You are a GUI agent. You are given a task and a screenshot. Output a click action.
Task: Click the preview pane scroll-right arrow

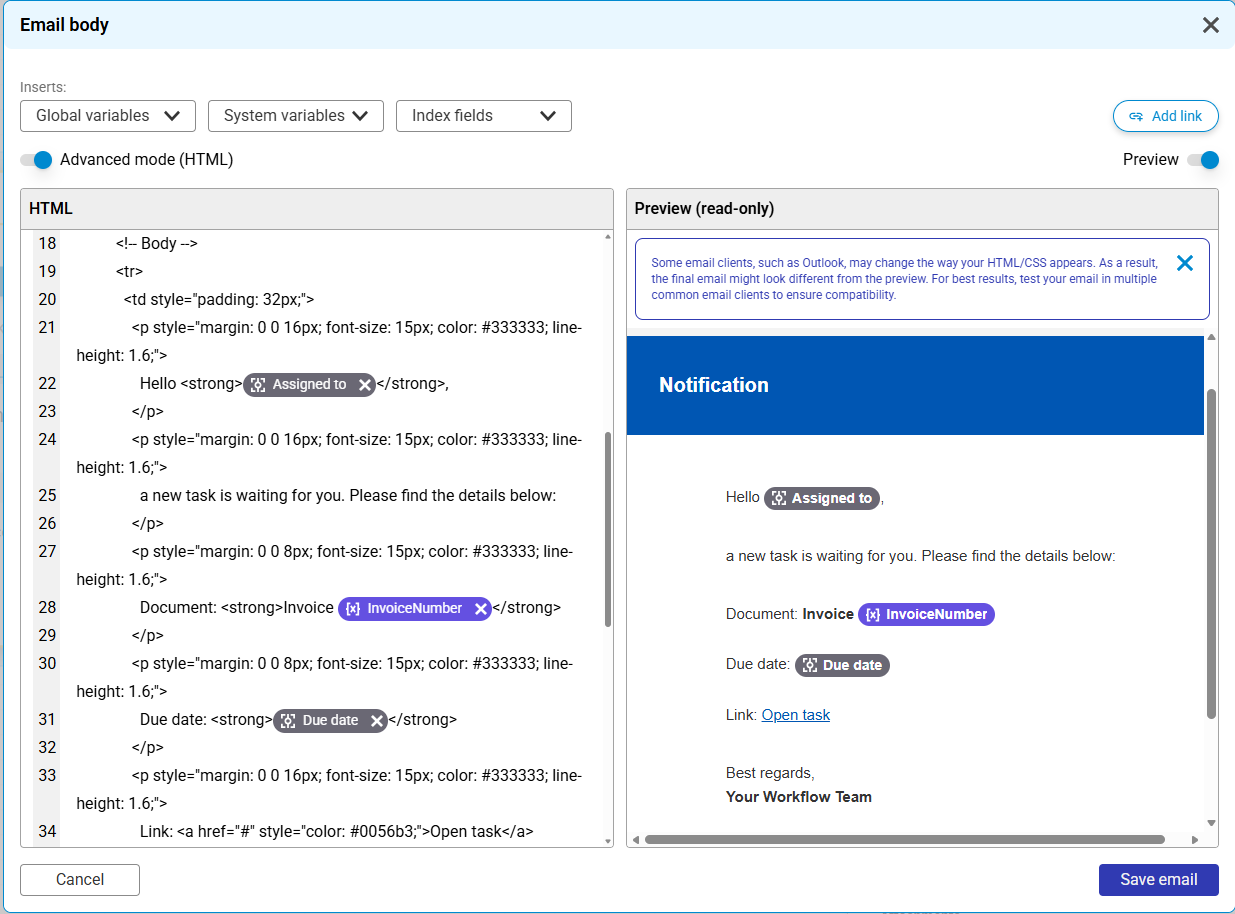1195,839
